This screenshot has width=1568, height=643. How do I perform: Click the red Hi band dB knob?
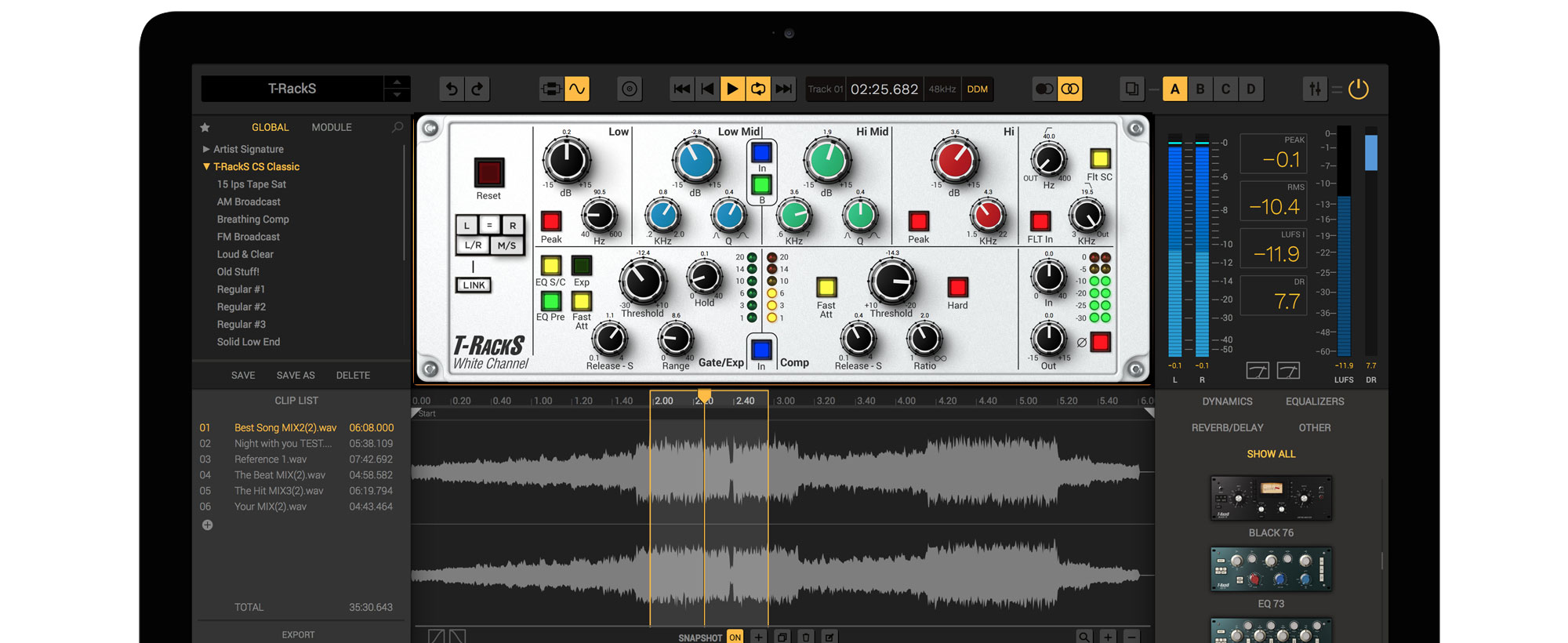954,161
